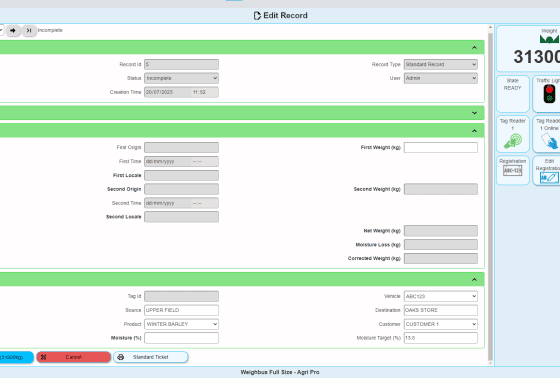The height and width of the screenshot is (378, 560).
Task: Click the Weight scale icon
Action: tap(549, 39)
